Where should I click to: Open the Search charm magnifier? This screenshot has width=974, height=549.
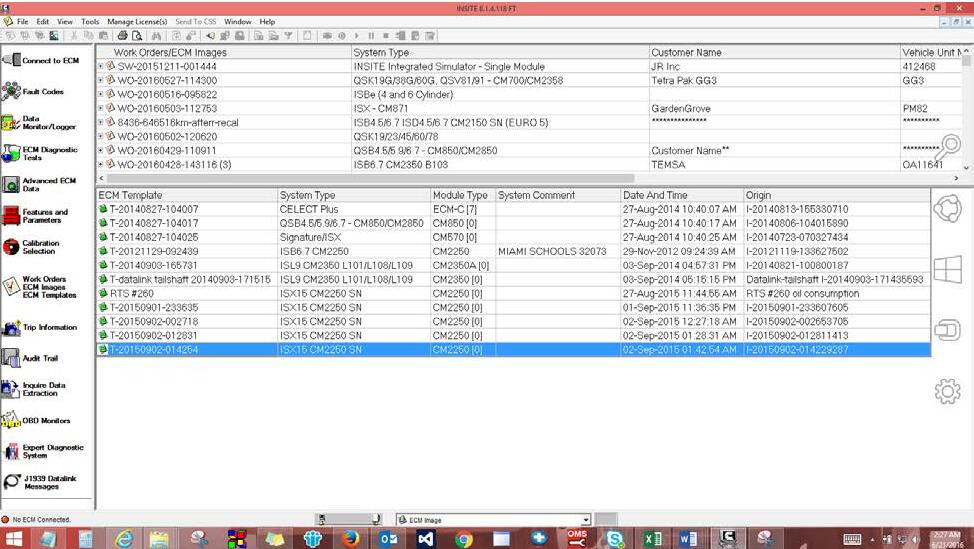[948, 148]
